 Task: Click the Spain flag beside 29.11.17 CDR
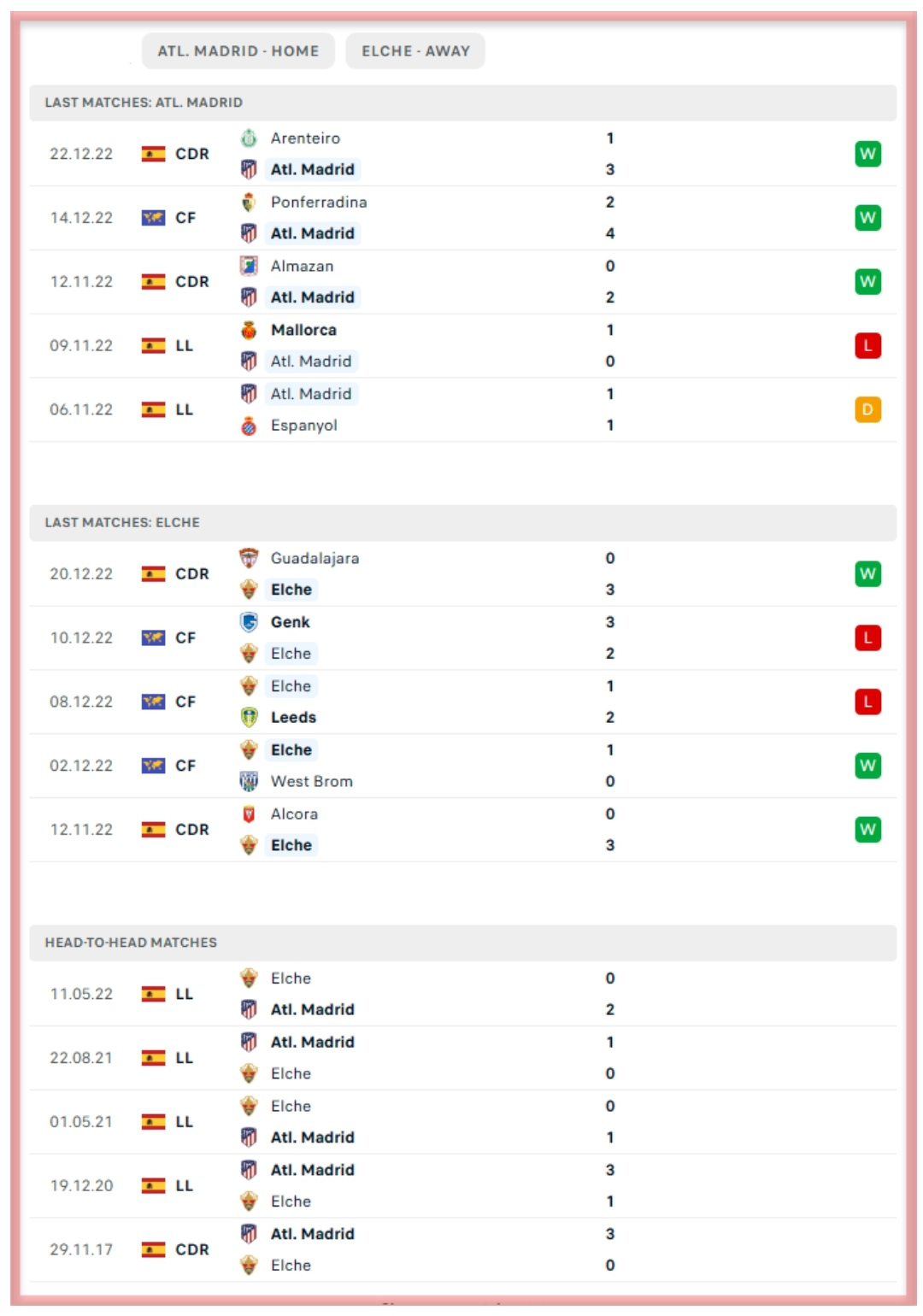tap(153, 1249)
